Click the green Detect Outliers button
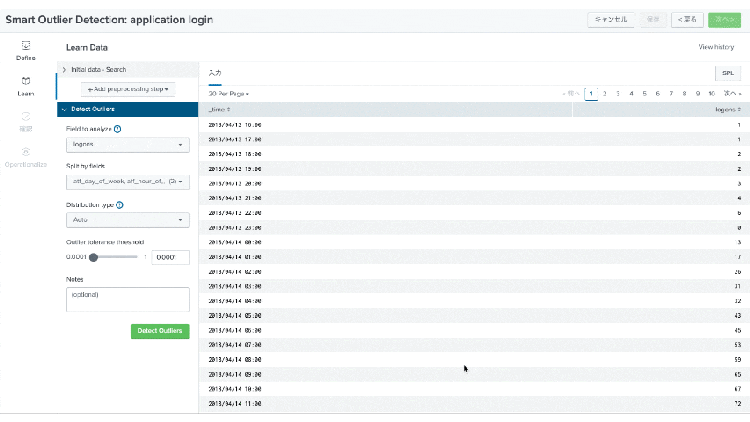The width and height of the screenshot is (750, 422). (160, 331)
